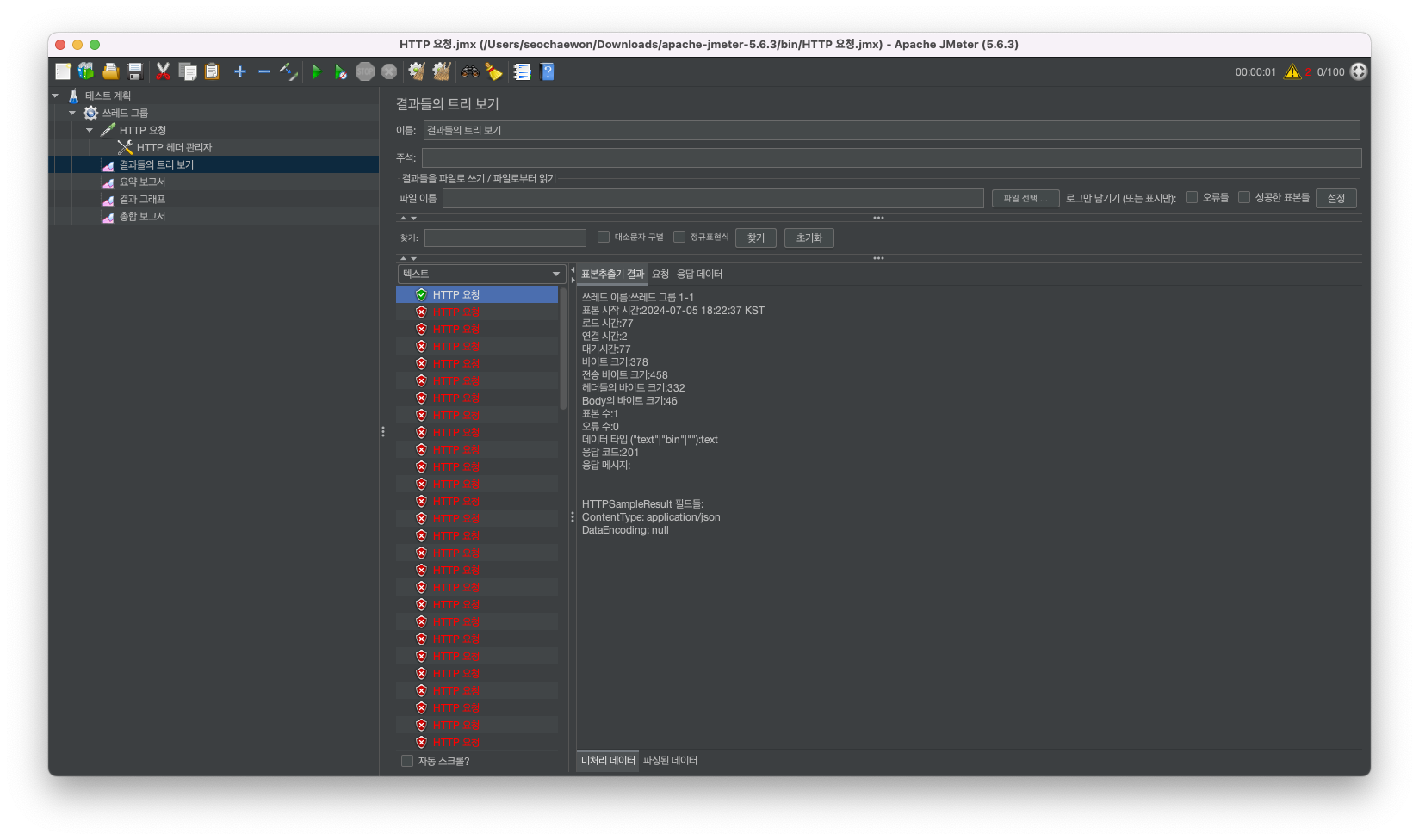Image resolution: width=1419 pixels, height=840 pixels.
Task: Open Search with the binoculars icon
Action: coord(469,71)
